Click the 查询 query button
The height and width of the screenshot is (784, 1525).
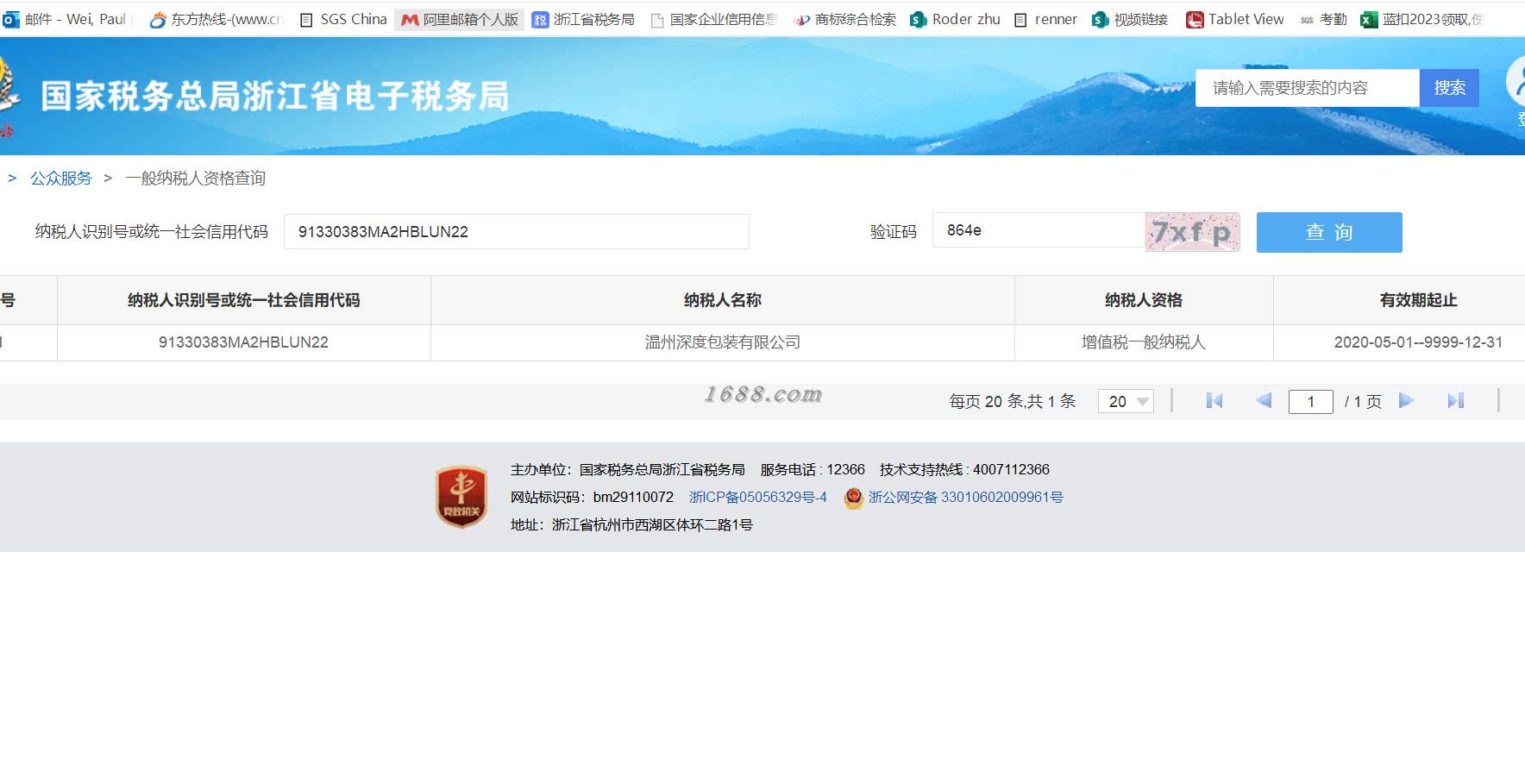tap(1329, 232)
